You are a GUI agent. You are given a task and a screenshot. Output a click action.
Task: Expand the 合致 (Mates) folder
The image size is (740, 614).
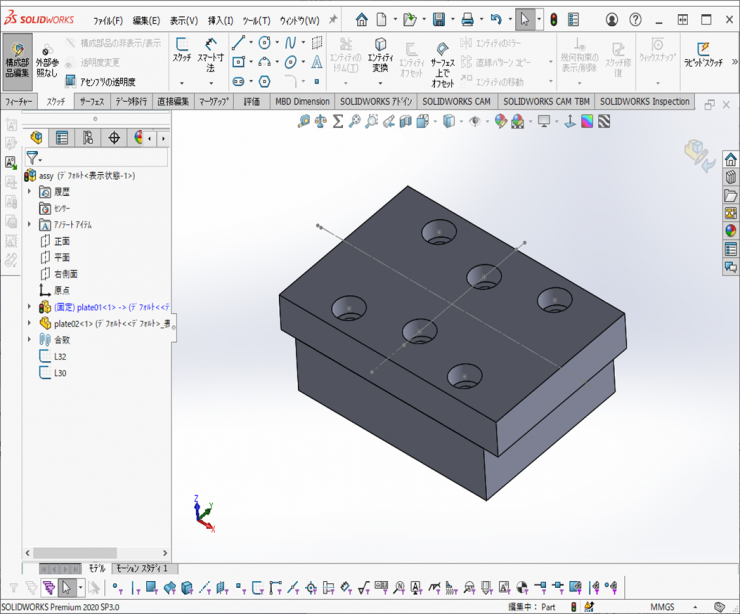[x=29, y=340]
